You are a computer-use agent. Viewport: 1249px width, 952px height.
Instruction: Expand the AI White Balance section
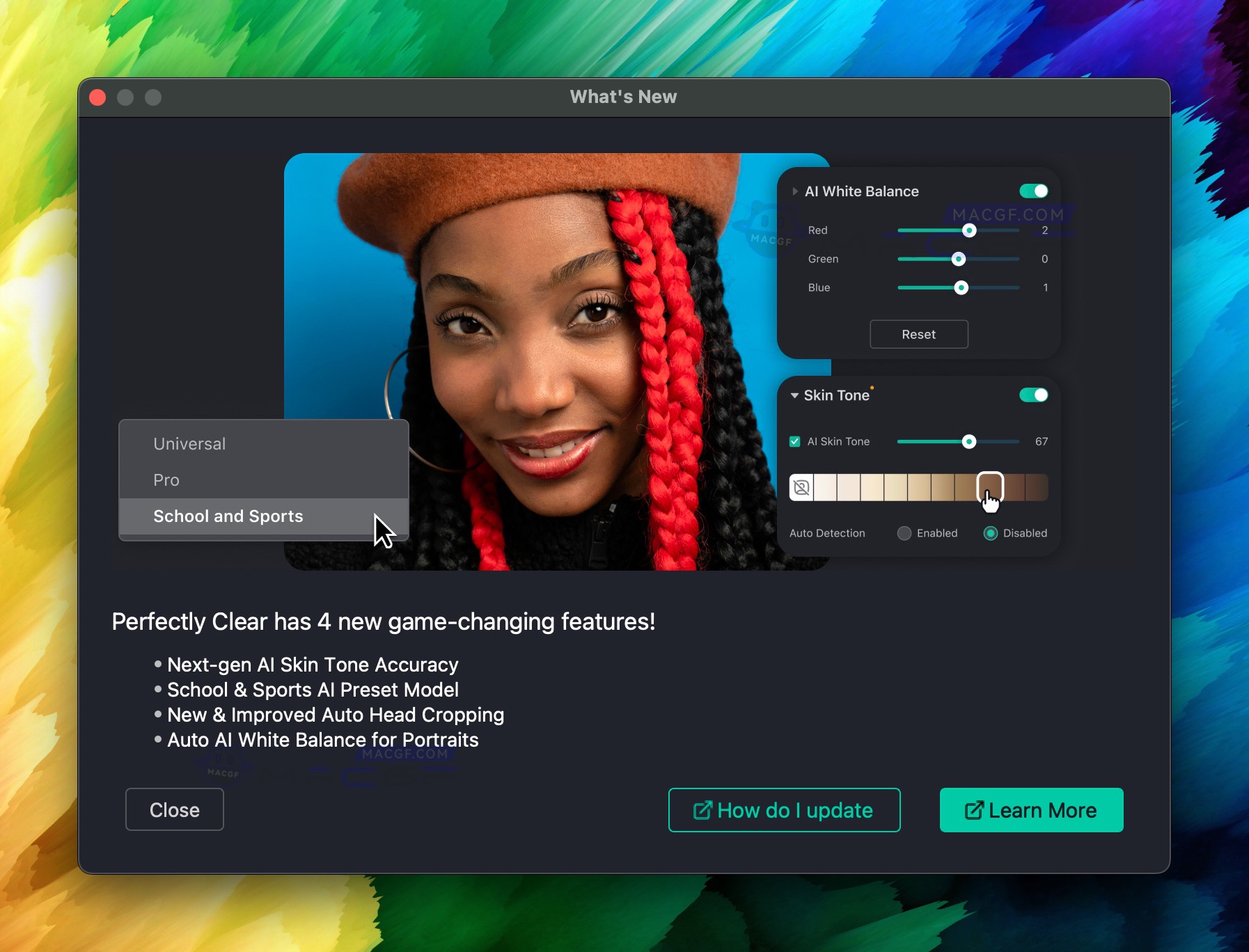point(795,191)
